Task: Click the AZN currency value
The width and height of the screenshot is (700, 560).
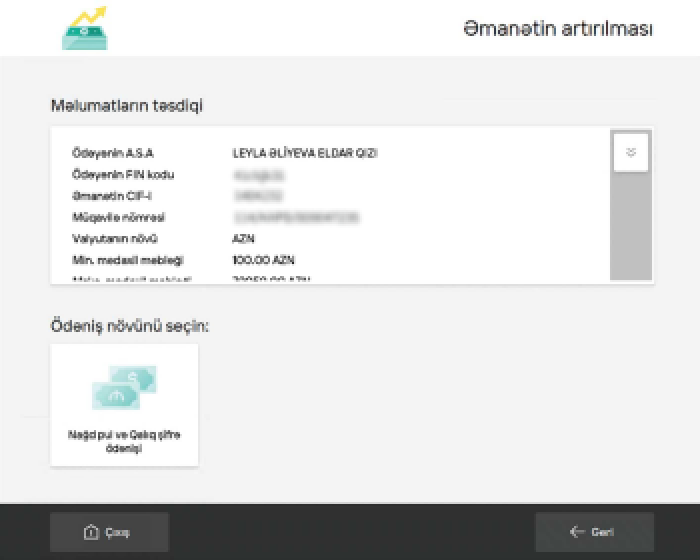Action: (x=243, y=239)
